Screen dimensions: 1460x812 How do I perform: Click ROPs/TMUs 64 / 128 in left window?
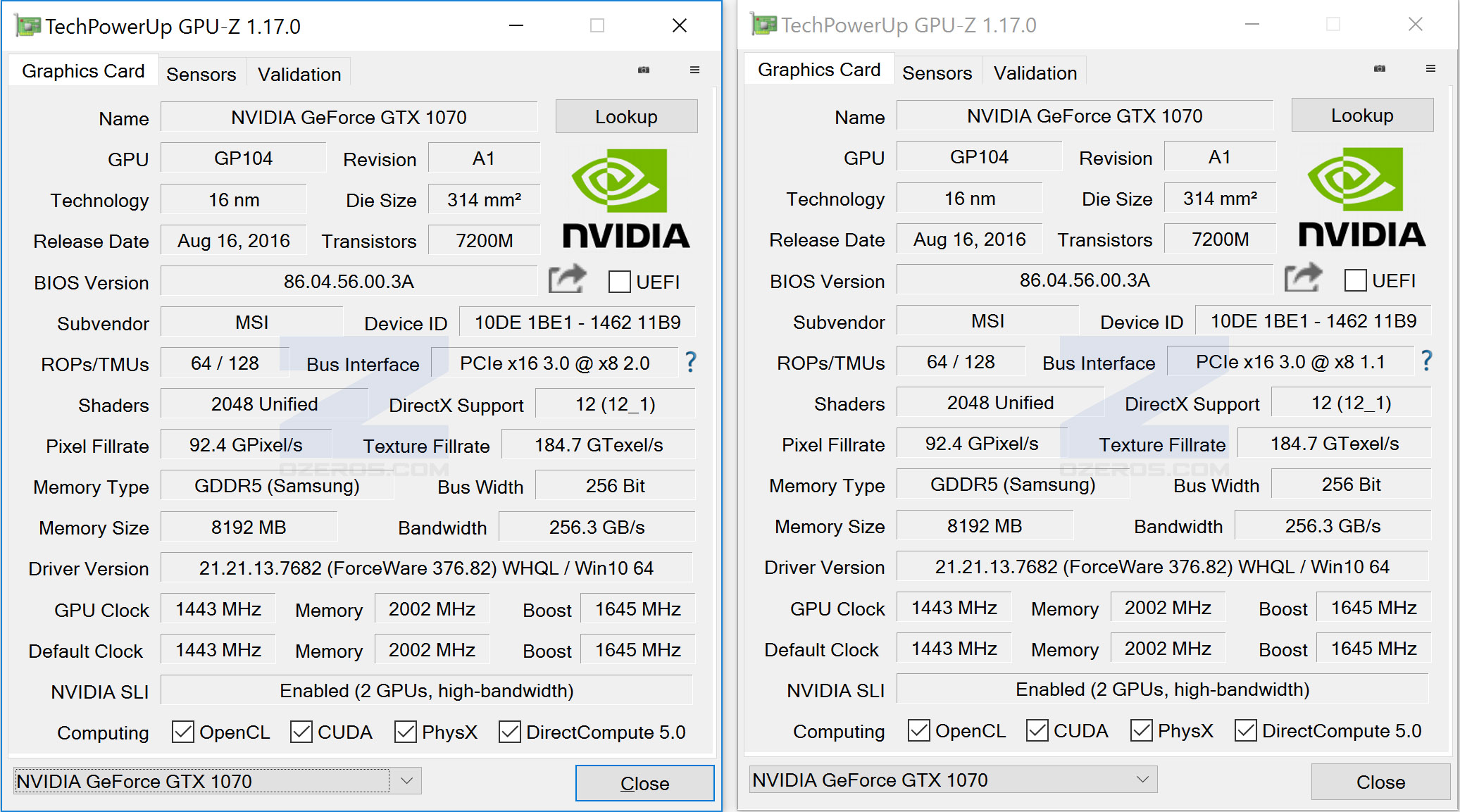[225, 363]
